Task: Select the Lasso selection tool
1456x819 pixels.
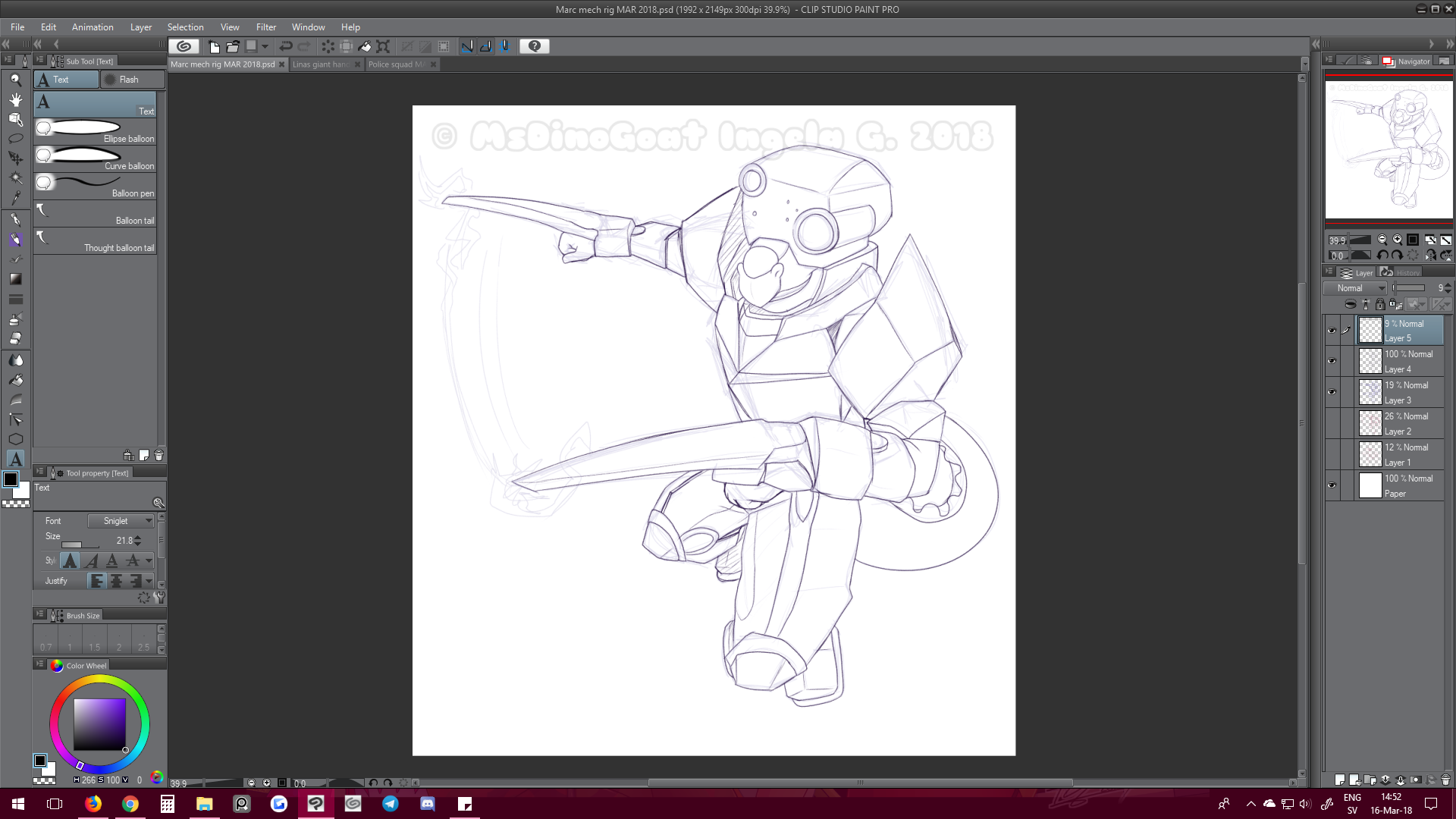Action: pyautogui.click(x=15, y=139)
